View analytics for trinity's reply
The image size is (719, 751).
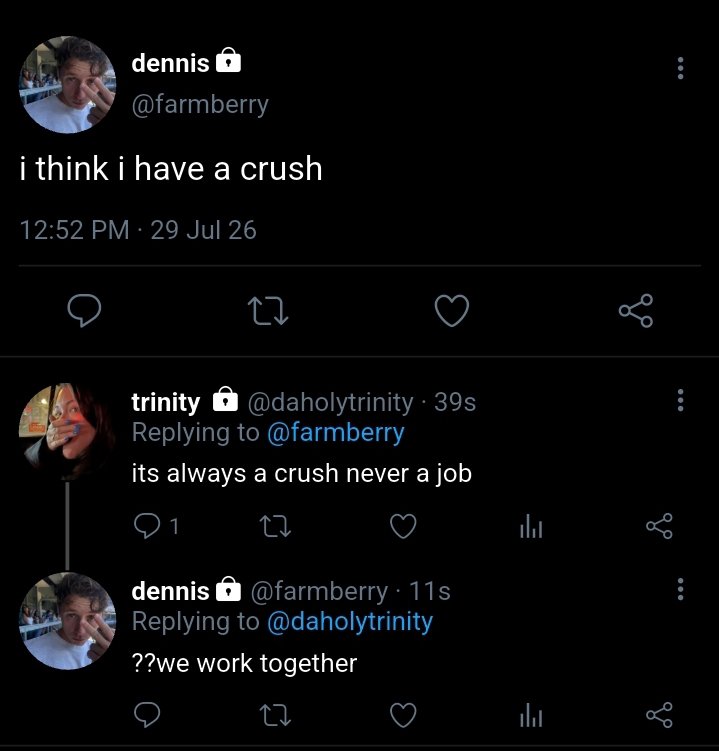point(531,526)
